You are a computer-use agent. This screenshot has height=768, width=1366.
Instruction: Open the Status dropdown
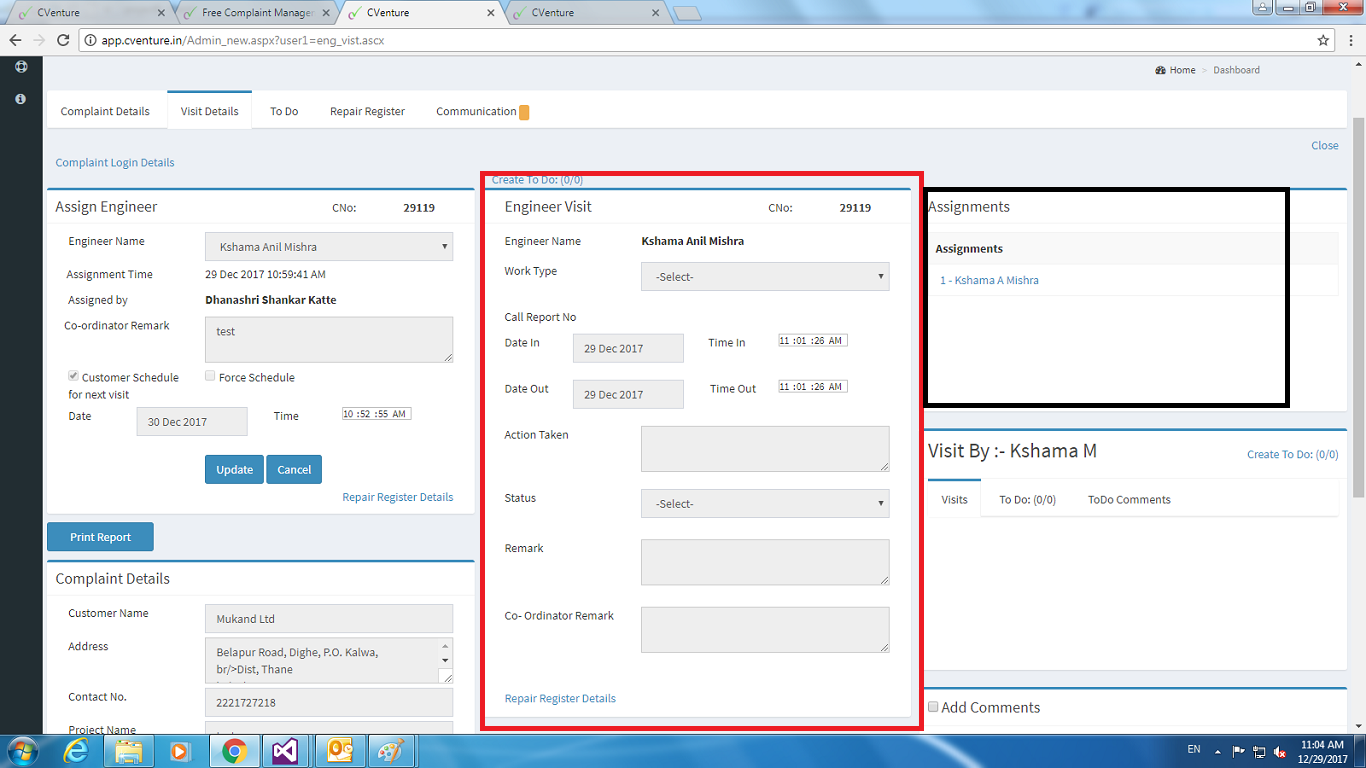(x=765, y=504)
